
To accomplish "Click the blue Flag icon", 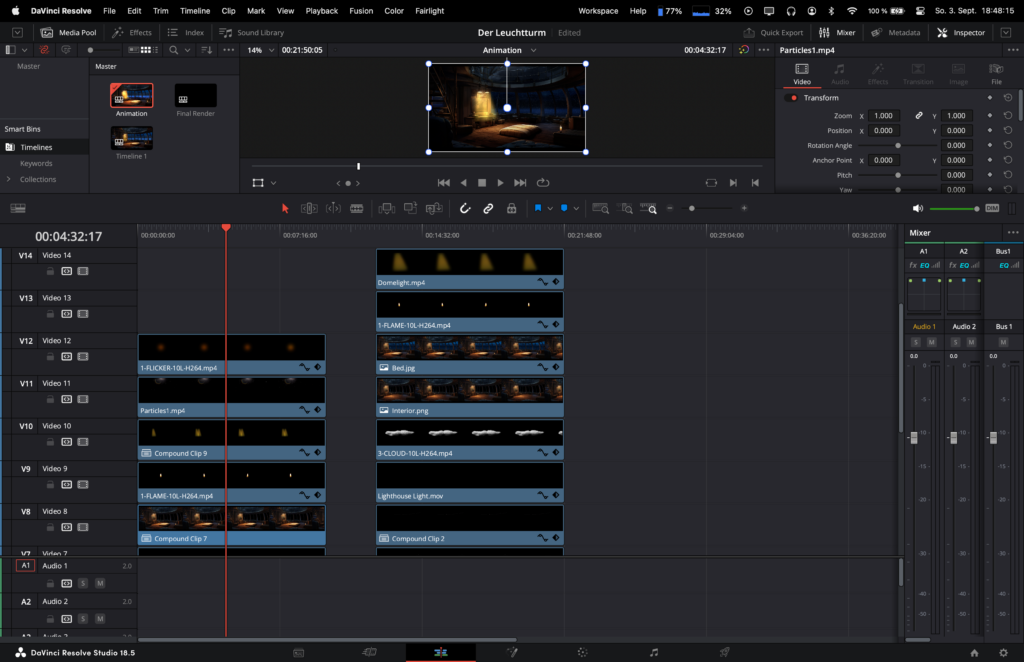I will point(537,208).
